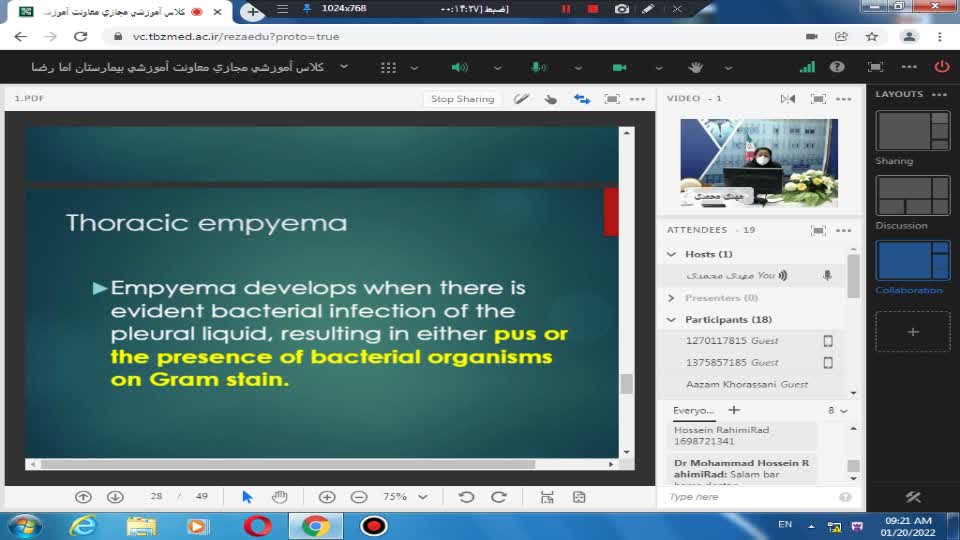960x540 pixels.
Task: Turn off the webcam camera icon
Action: pos(619,67)
